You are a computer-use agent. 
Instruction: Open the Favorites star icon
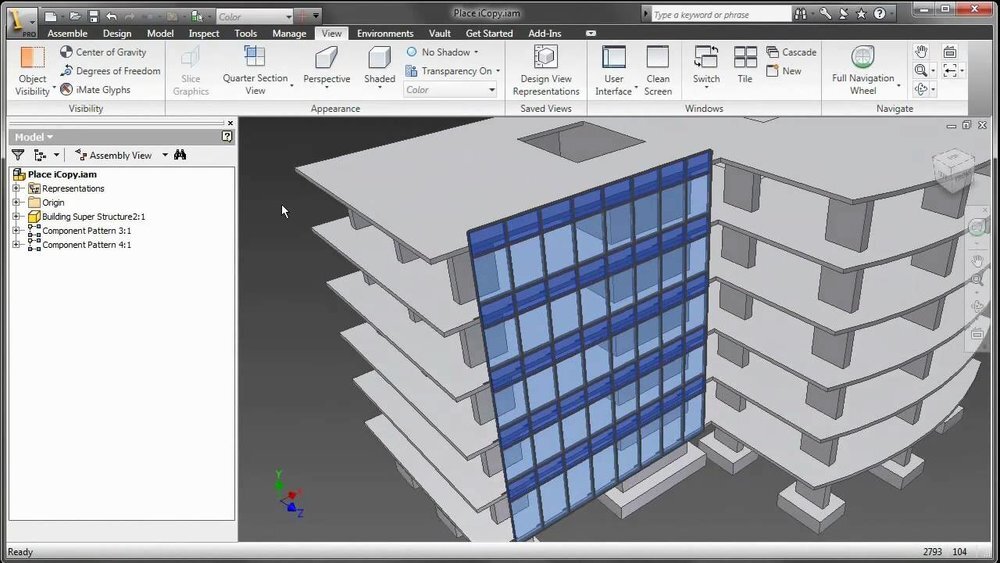(x=861, y=13)
